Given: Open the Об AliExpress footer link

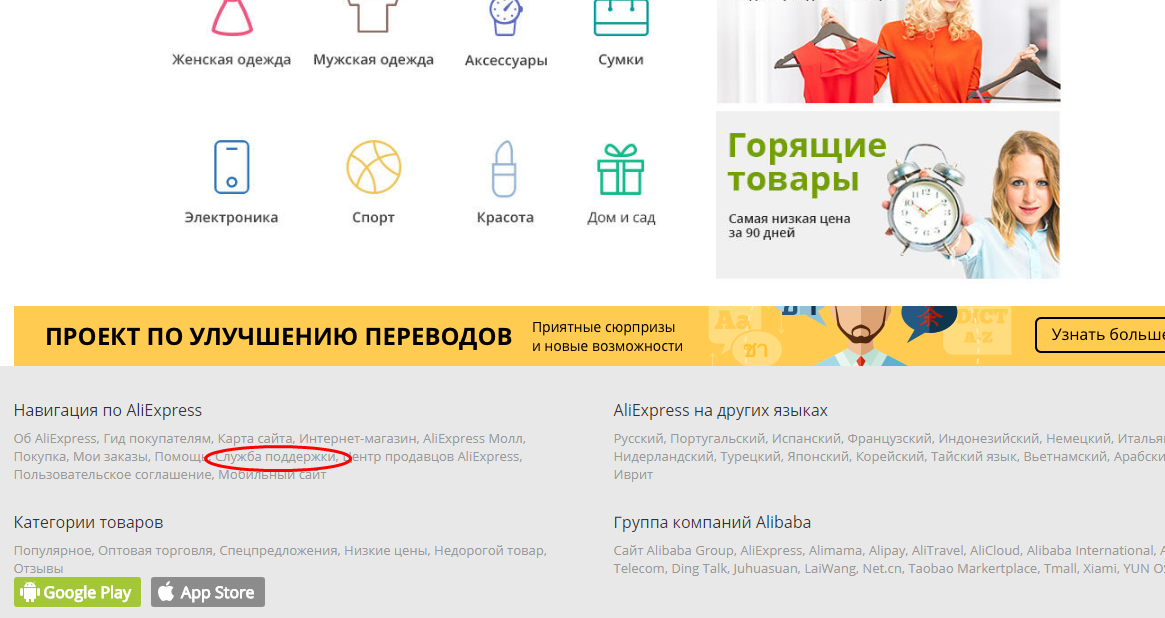Looking at the screenshot, I should (55, 438).
